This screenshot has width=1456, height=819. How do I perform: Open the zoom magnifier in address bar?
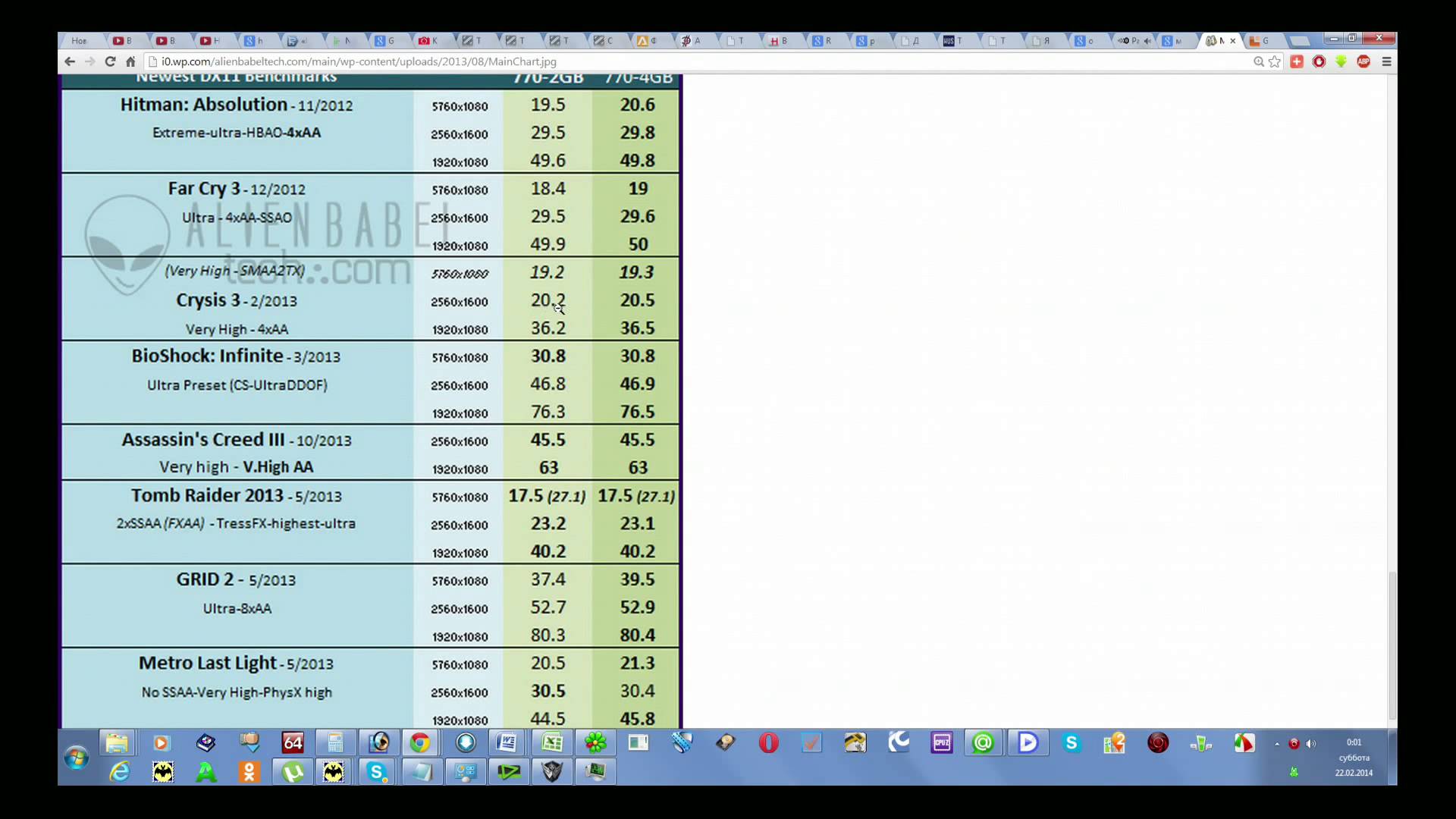(1258, 61)
